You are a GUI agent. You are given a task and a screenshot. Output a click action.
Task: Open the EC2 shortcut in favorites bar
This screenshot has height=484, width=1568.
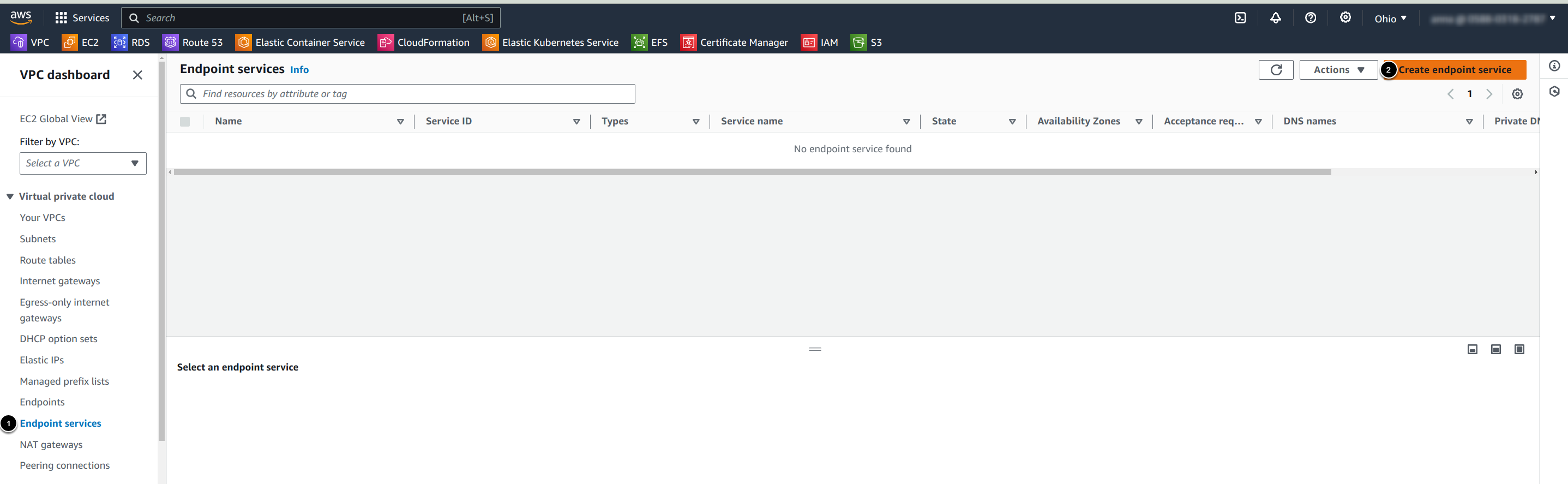click(80, 43)
